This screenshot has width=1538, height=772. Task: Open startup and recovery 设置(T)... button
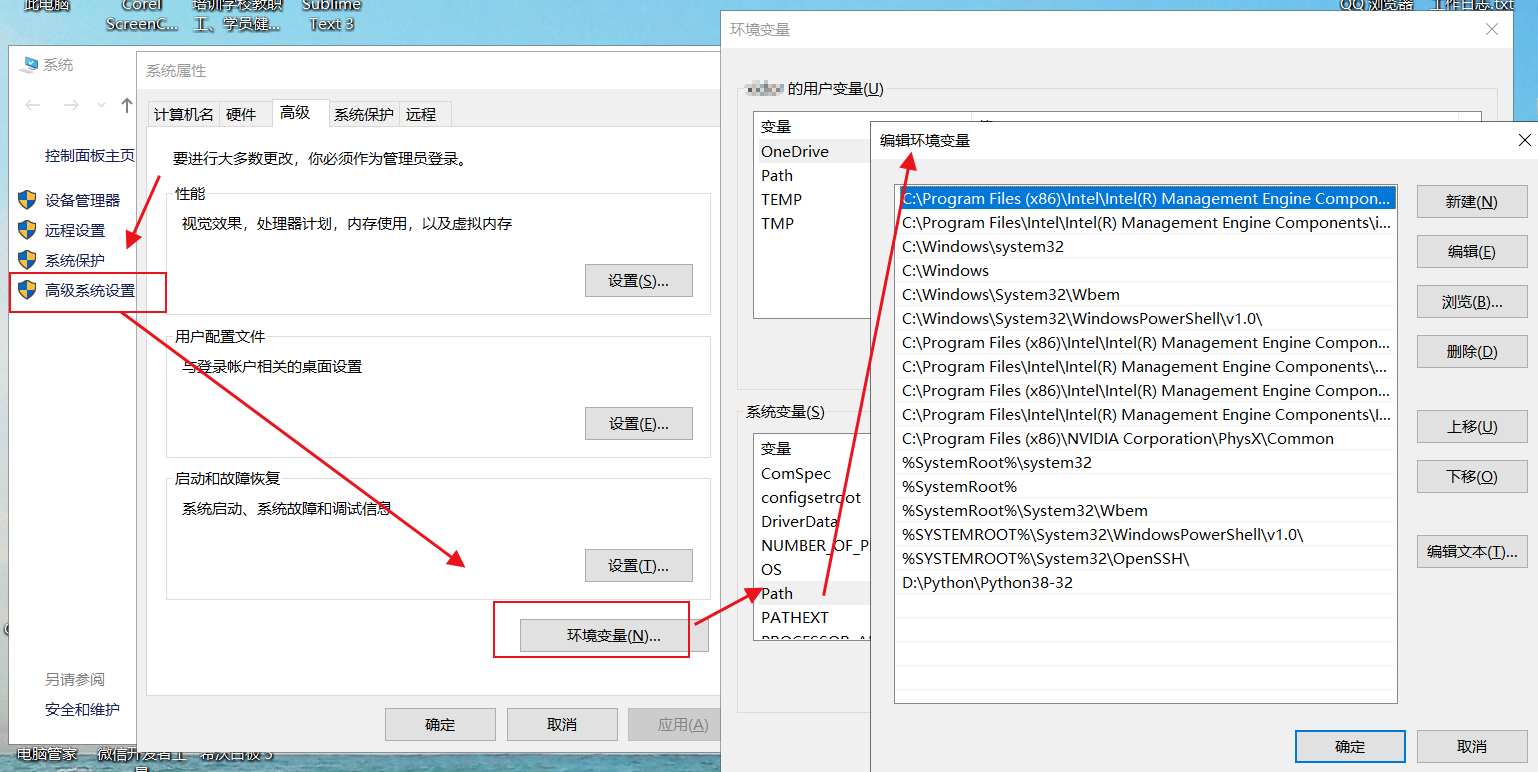[638, 566]
